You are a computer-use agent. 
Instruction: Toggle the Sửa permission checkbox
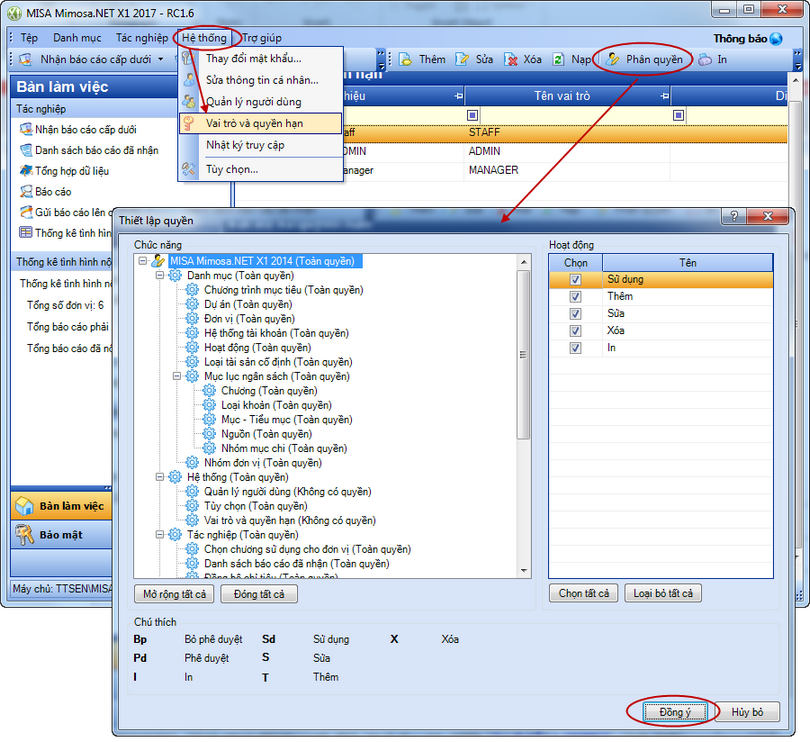[575, 314]
